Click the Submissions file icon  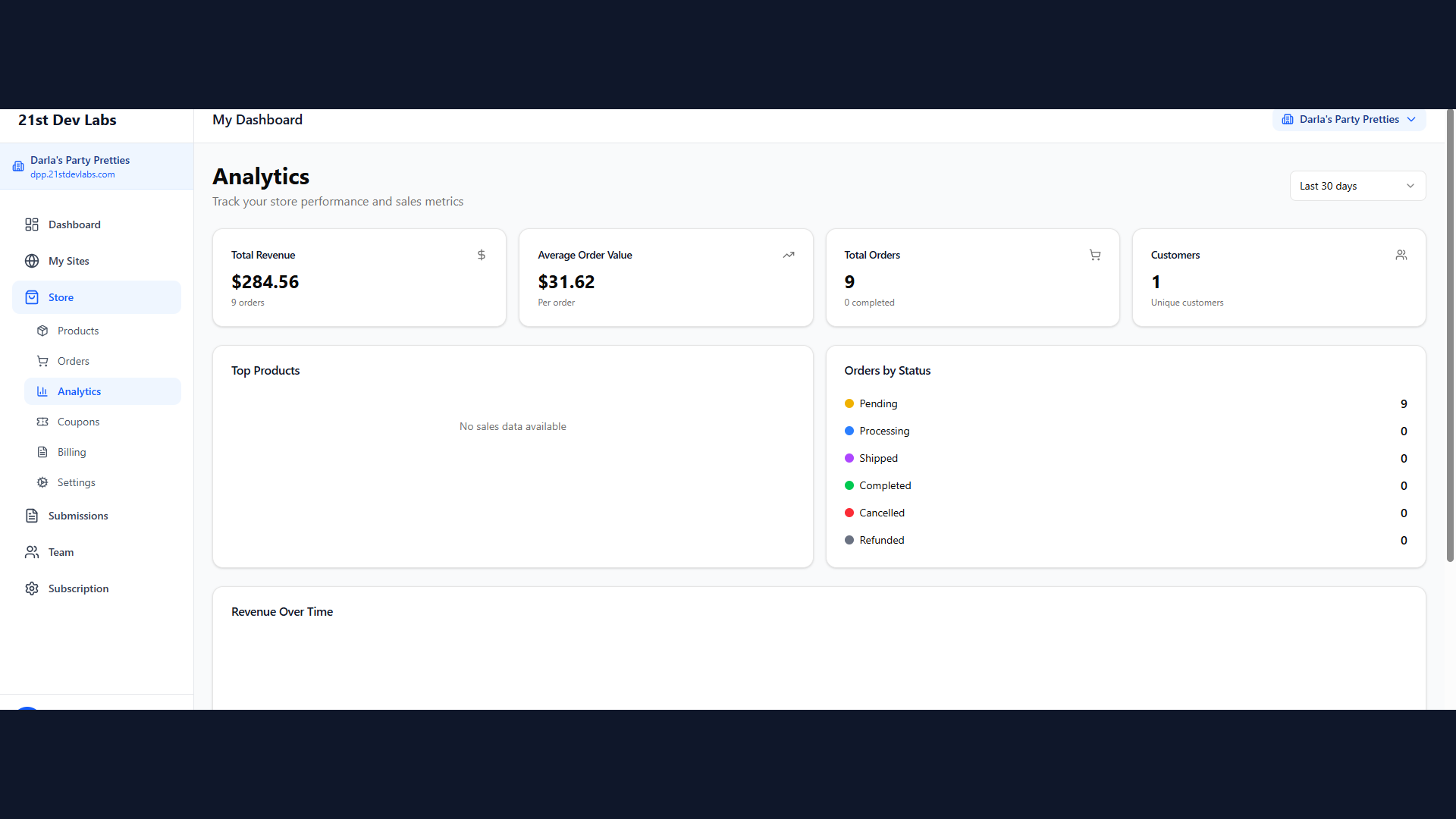tap(32, 516)
